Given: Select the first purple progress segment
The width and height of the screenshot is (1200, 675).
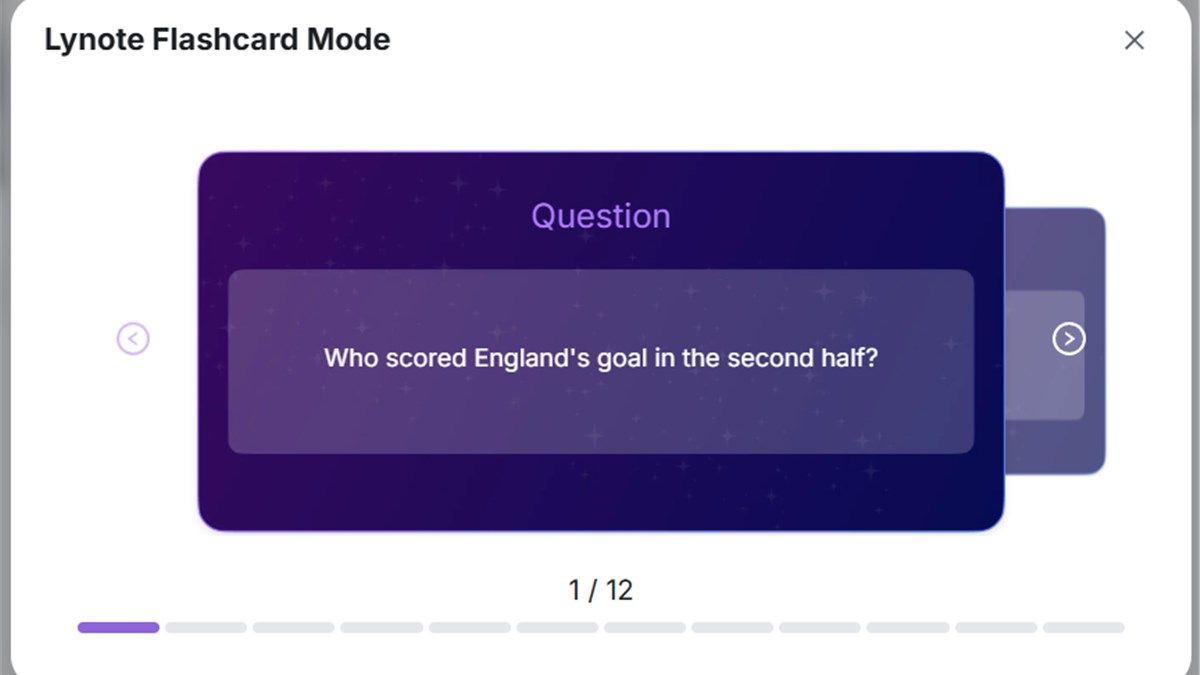Looking at the screenshot, I should point(118,628).
